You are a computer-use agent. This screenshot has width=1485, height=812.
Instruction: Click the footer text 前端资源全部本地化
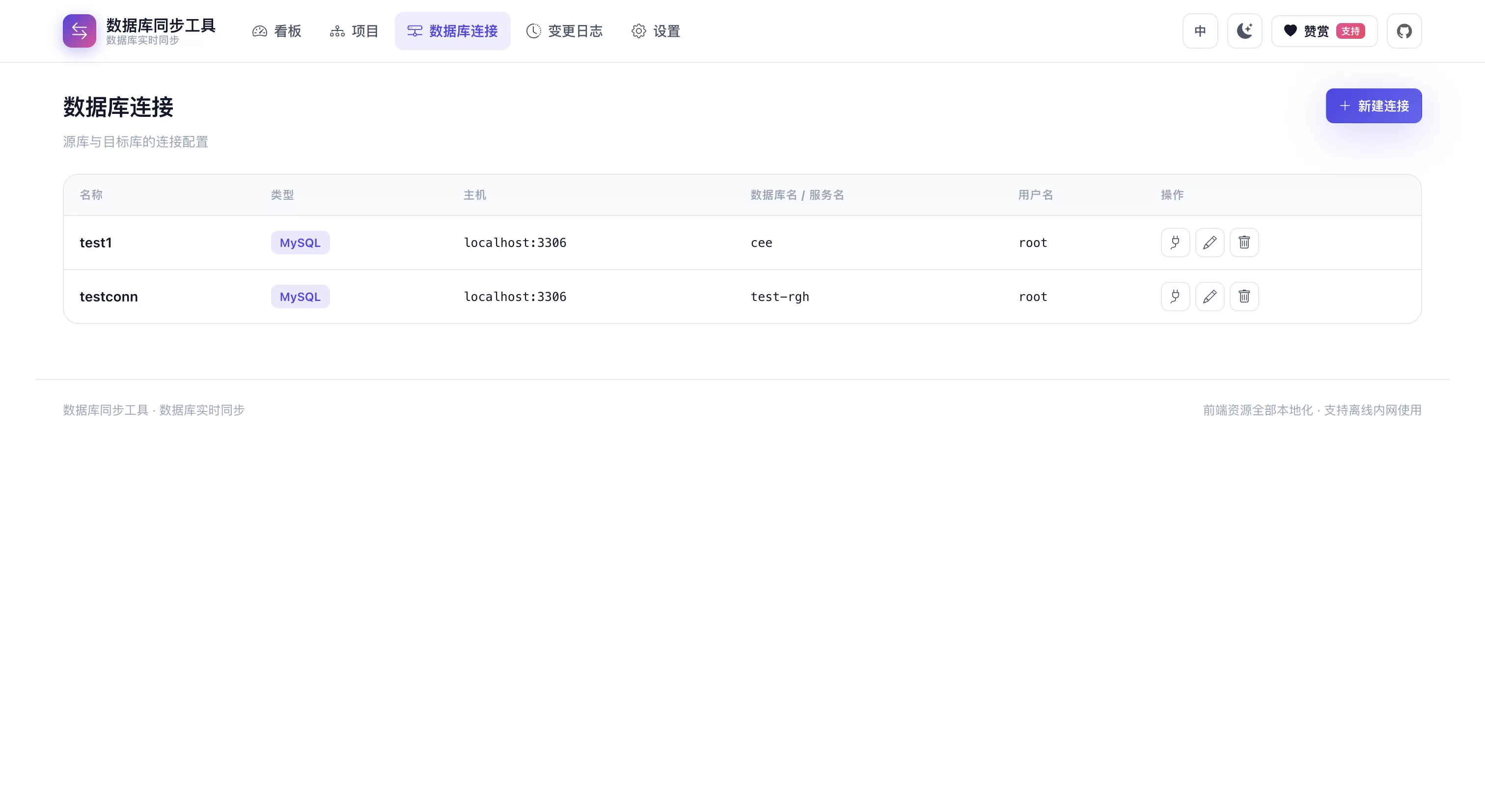(x=1258, y=410)
